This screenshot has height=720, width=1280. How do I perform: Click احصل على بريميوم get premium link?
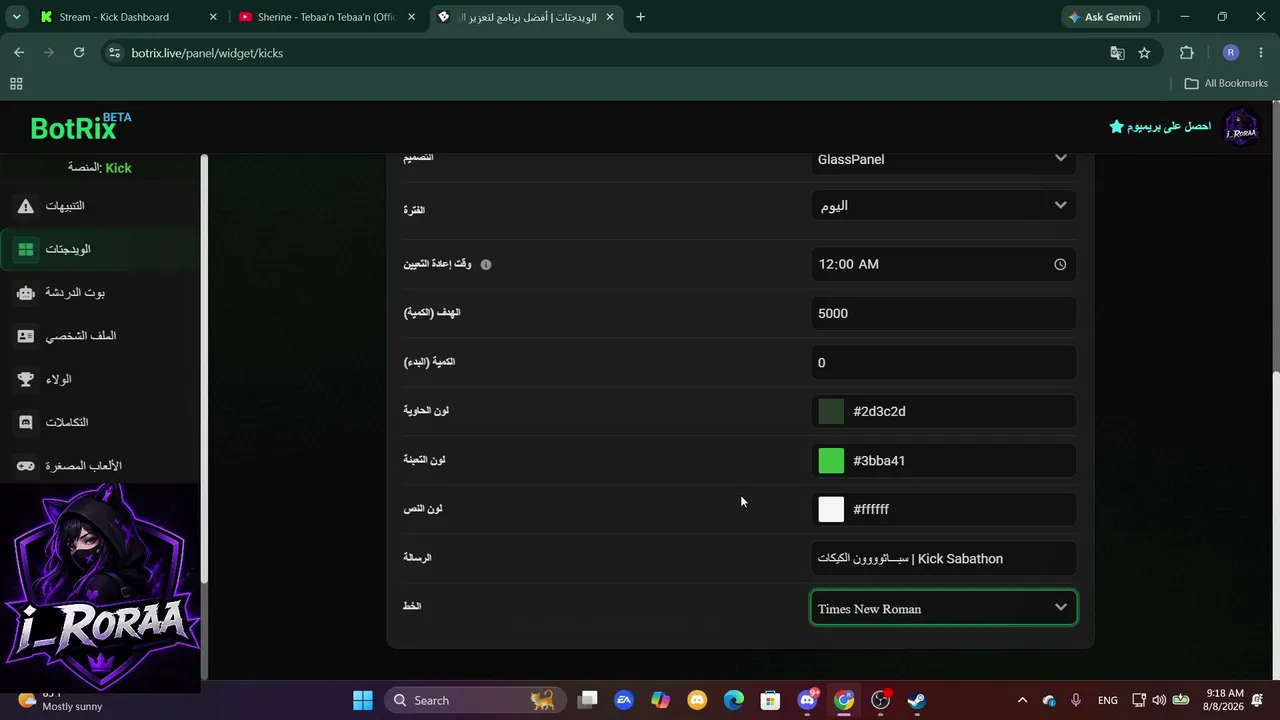tap(1169, 126)
